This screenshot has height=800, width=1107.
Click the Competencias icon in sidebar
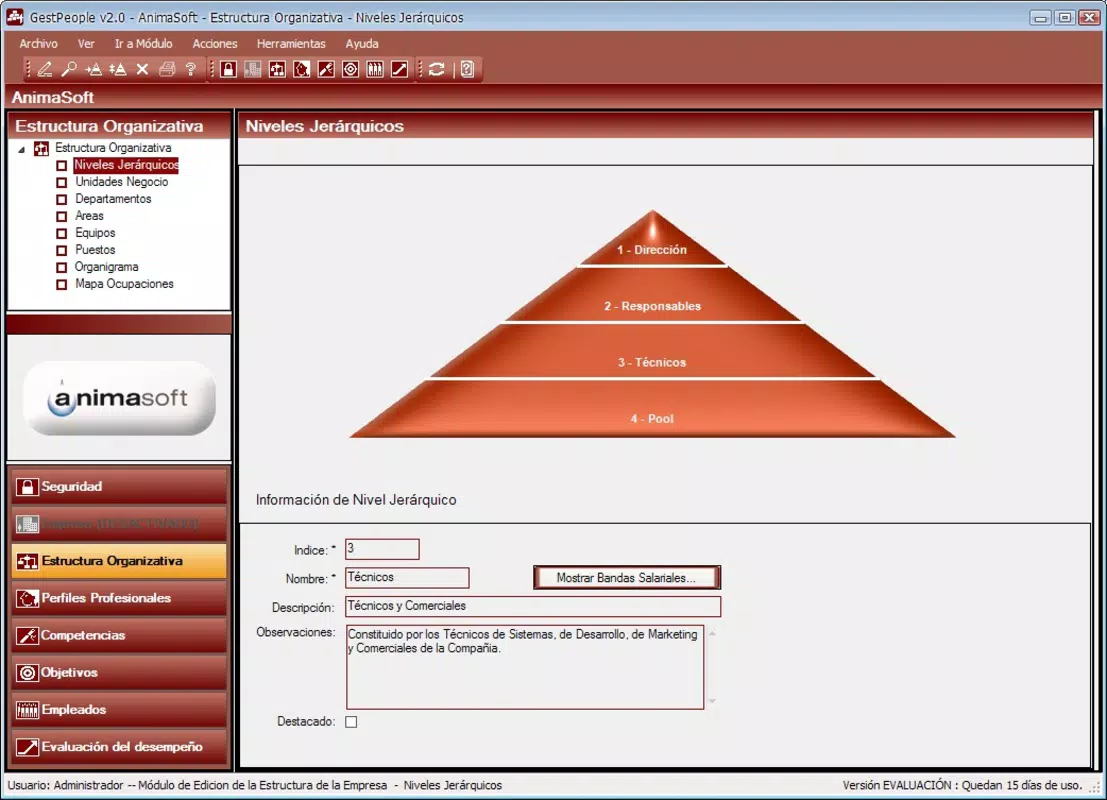(x=27, y=635)
